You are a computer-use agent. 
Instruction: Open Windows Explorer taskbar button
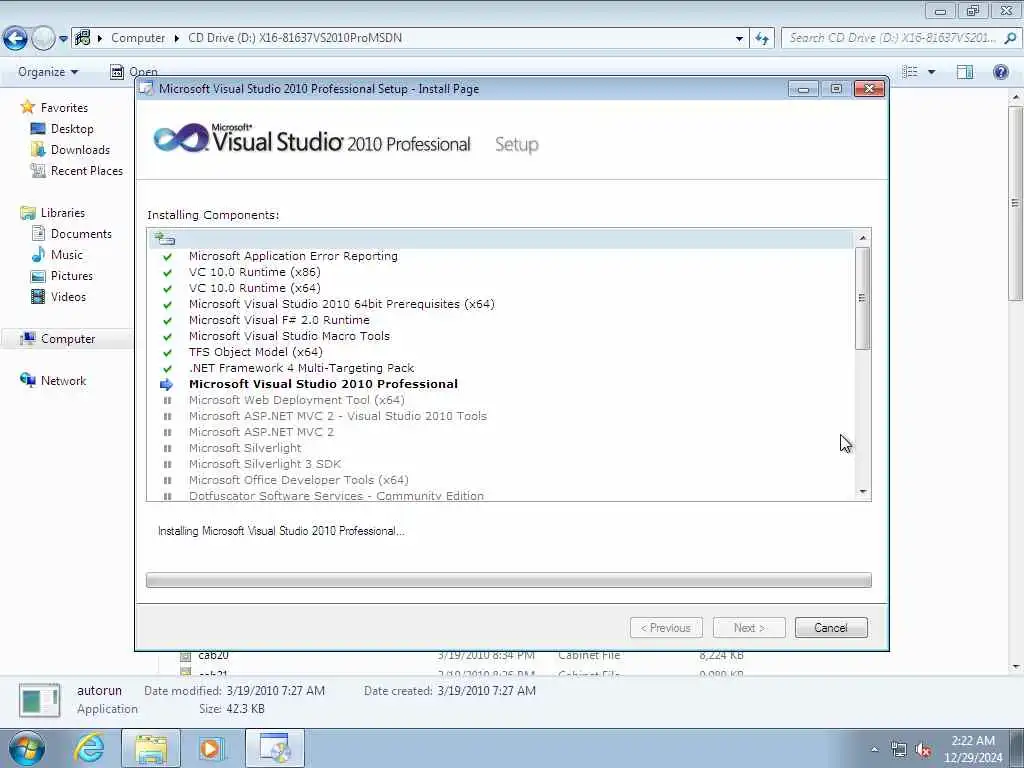151,748
